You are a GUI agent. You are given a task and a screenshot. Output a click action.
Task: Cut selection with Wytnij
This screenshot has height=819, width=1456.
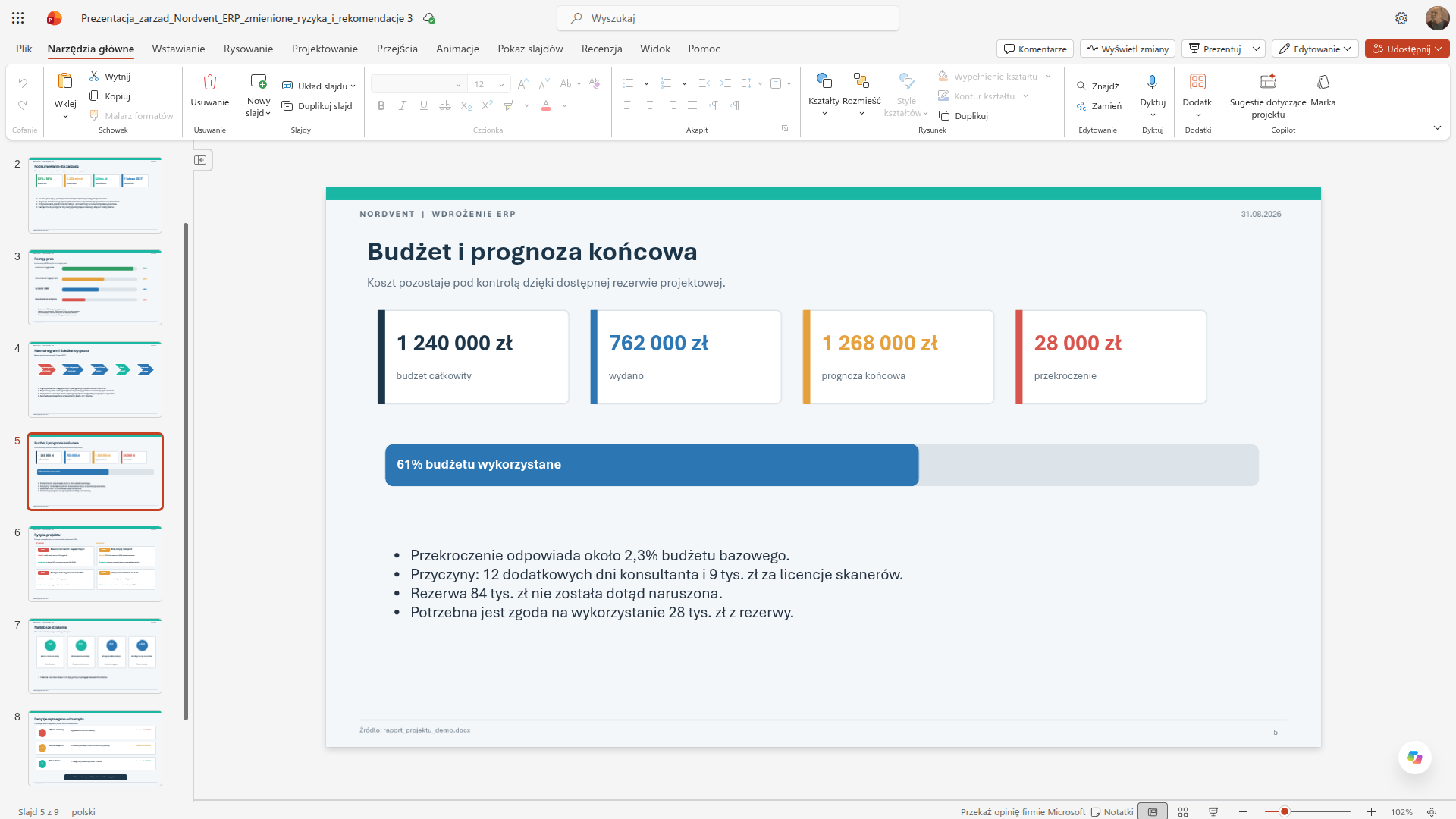tap(110, 76)
